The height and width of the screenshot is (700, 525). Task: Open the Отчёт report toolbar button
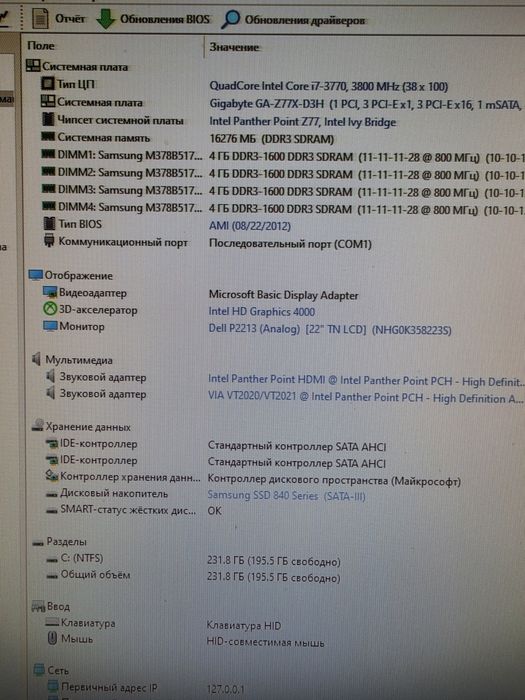pos(58,19)
